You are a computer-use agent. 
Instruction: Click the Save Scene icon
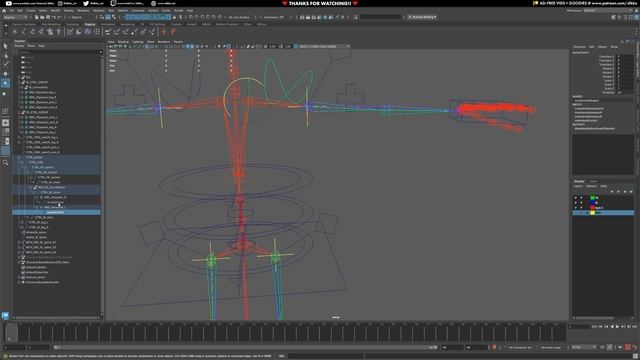tap(48, 17)
